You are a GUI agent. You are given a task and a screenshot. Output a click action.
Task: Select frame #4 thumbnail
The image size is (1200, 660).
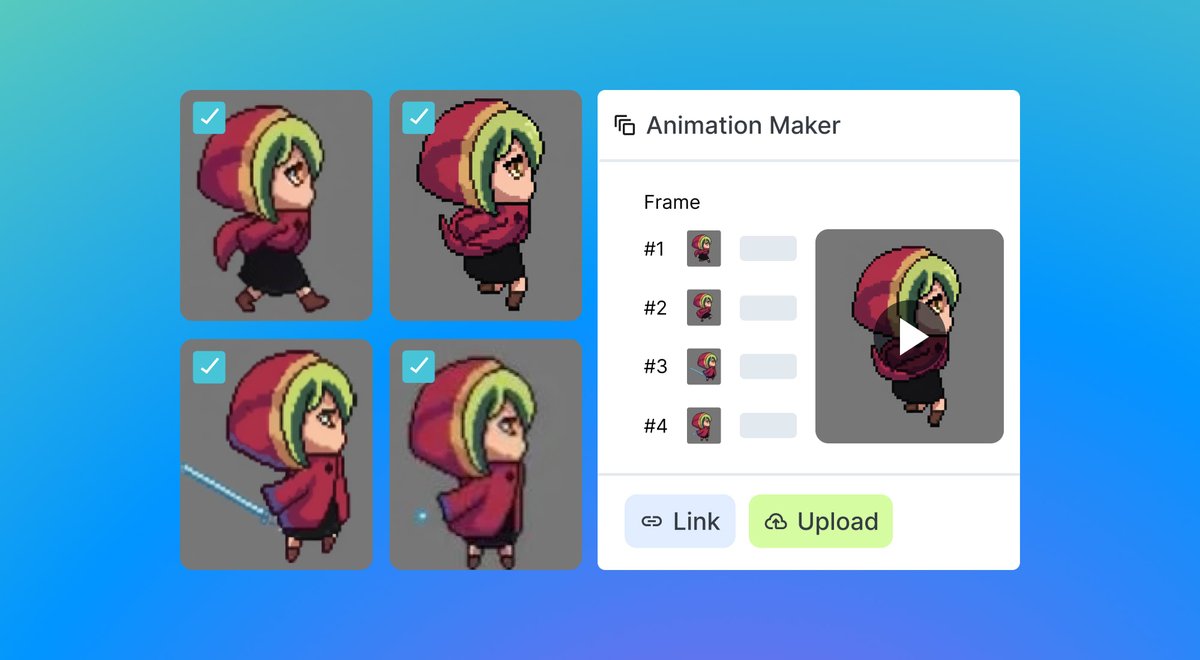[x=704, y=425]
